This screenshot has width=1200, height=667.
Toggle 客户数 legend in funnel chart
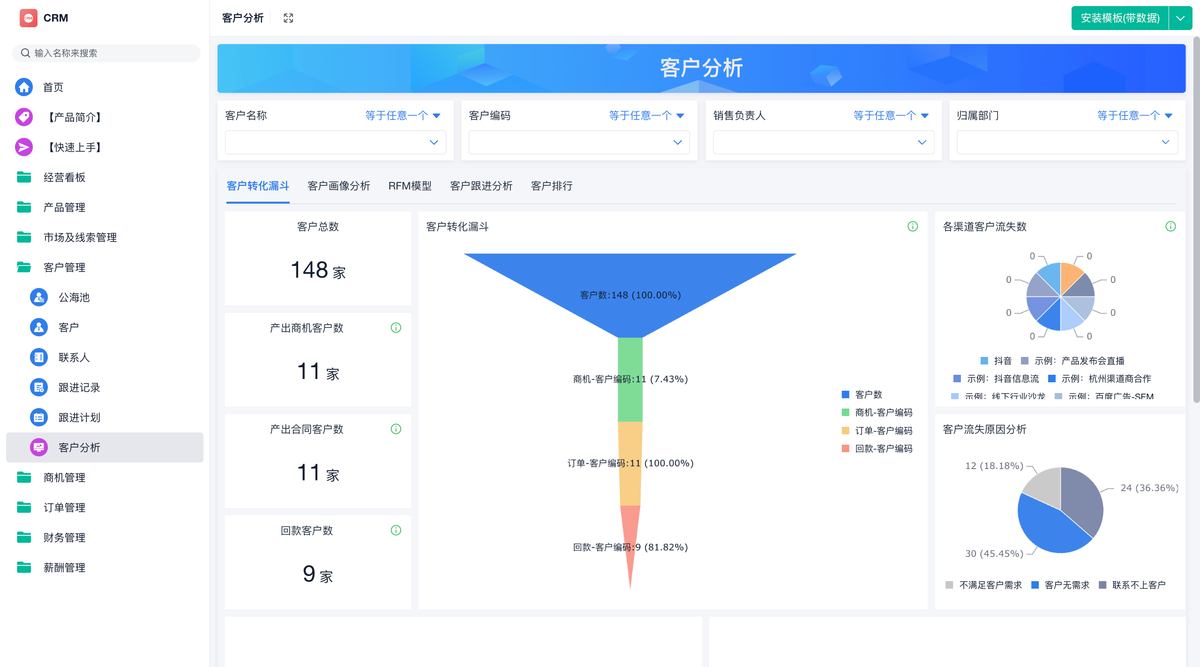tap(862, 395)
